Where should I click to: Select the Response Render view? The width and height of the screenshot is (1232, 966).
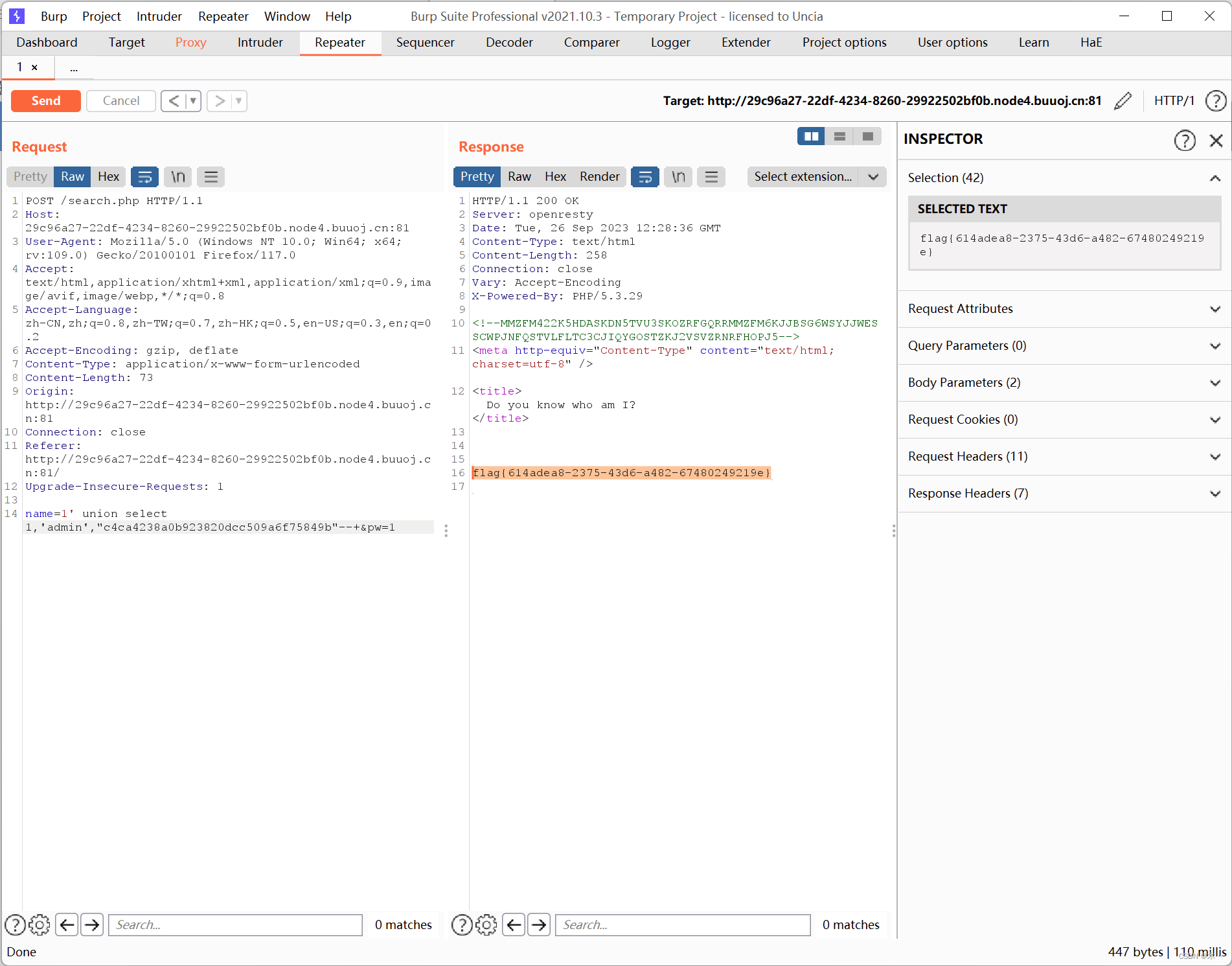click(599, 177)
